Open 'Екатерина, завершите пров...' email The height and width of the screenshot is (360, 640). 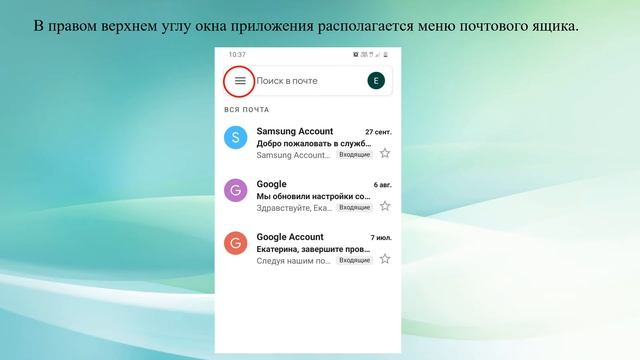[x=308, y=249]
